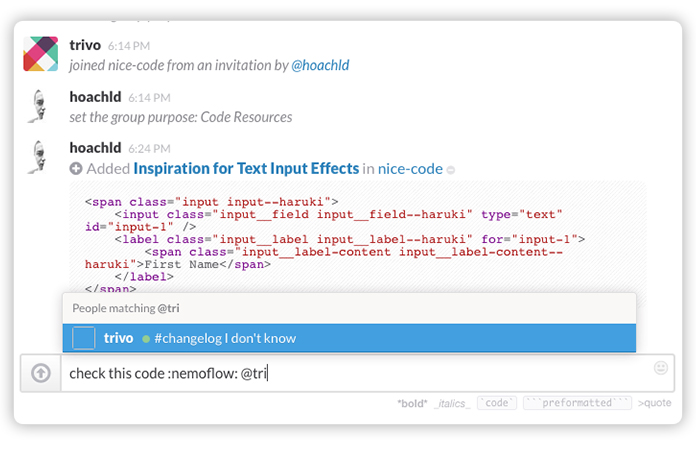Click hoachld's avatar on the 6:14 PM message
This screenshot has height=453, width=696.
(x=39, y=106)
